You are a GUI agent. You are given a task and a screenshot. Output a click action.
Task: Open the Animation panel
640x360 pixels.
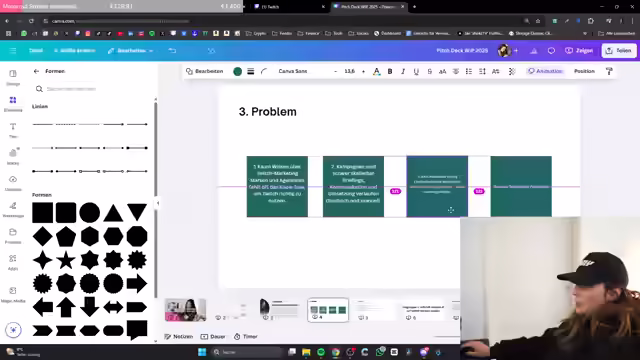tap(545, 71)
